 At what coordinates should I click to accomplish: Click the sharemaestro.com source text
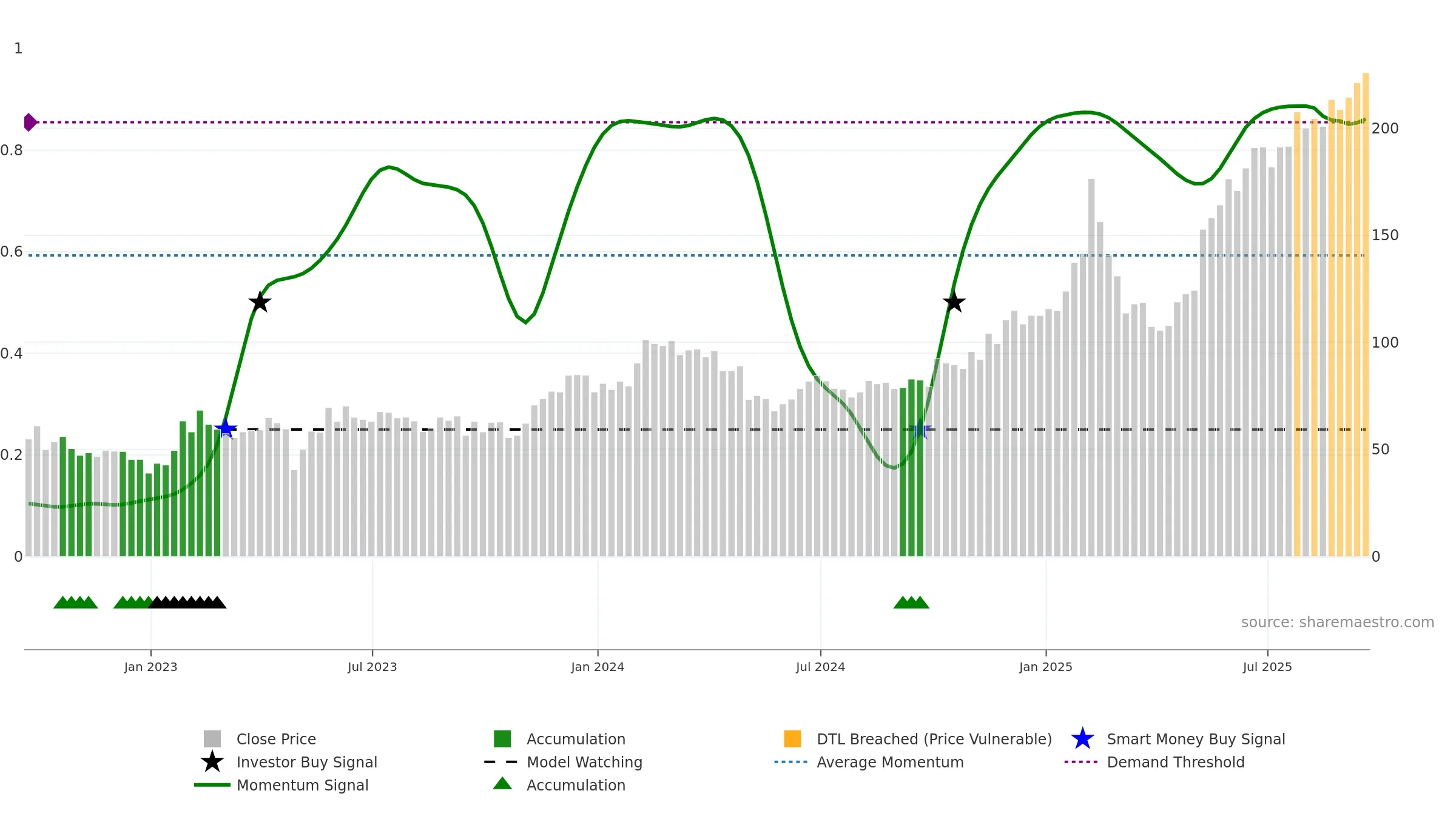click(1338, 622)
